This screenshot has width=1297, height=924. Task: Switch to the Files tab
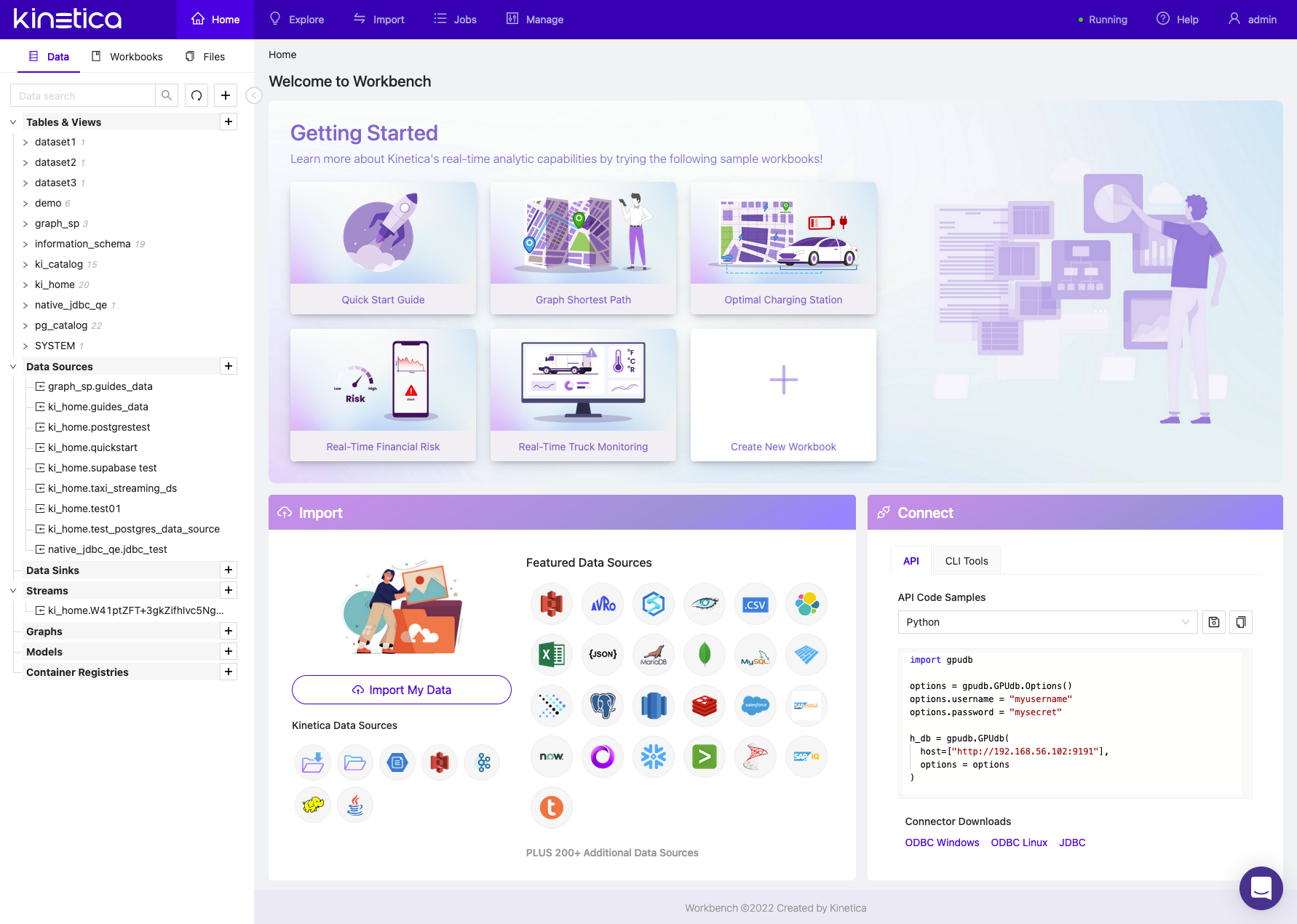click(x=205, y=57)
